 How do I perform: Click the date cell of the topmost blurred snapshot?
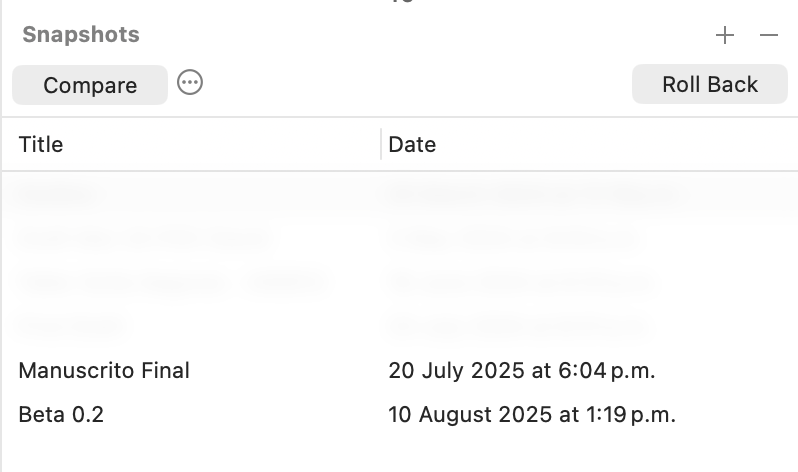[x=535, y=194]
